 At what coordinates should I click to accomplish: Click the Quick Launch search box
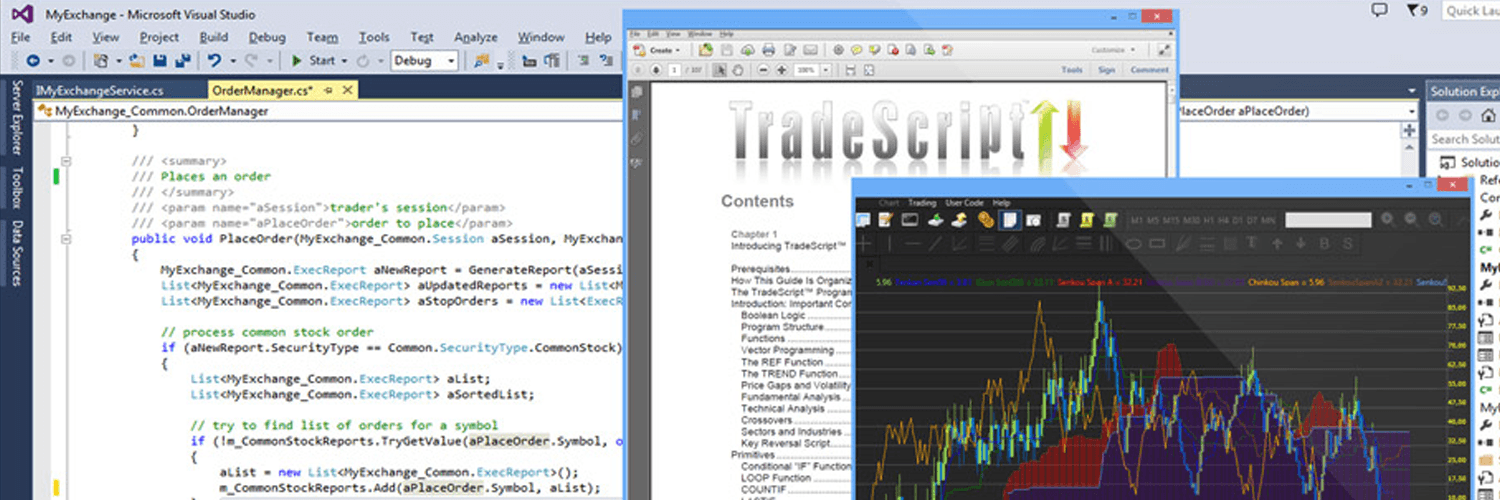point(1472,10)
